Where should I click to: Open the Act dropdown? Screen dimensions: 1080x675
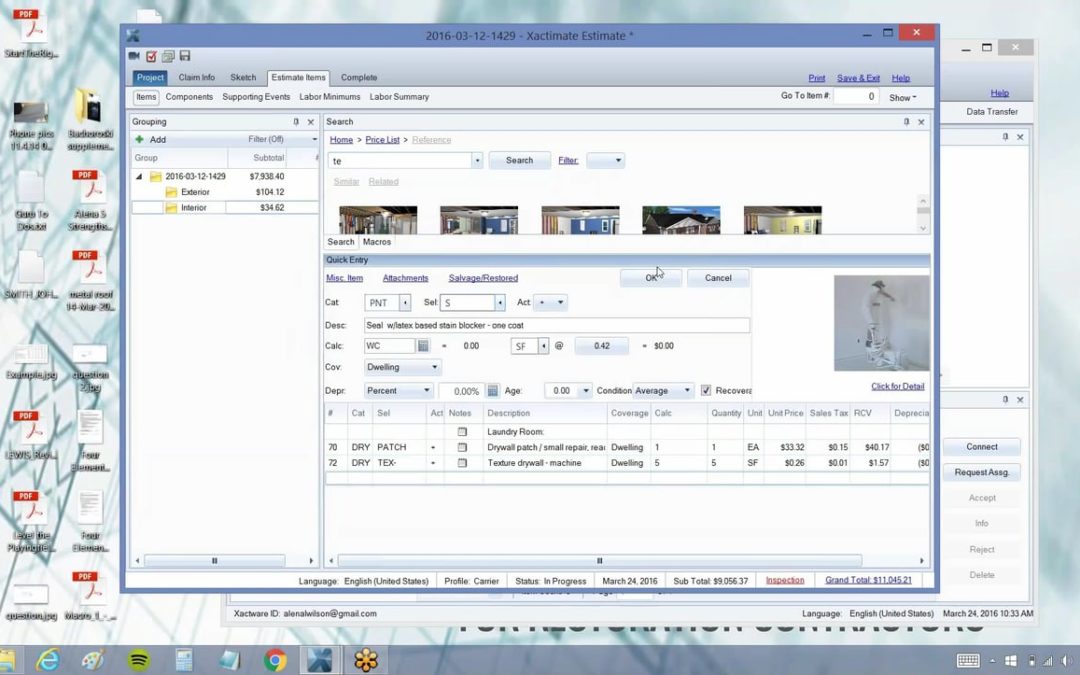pyautogui.click(x=551, y=302)
